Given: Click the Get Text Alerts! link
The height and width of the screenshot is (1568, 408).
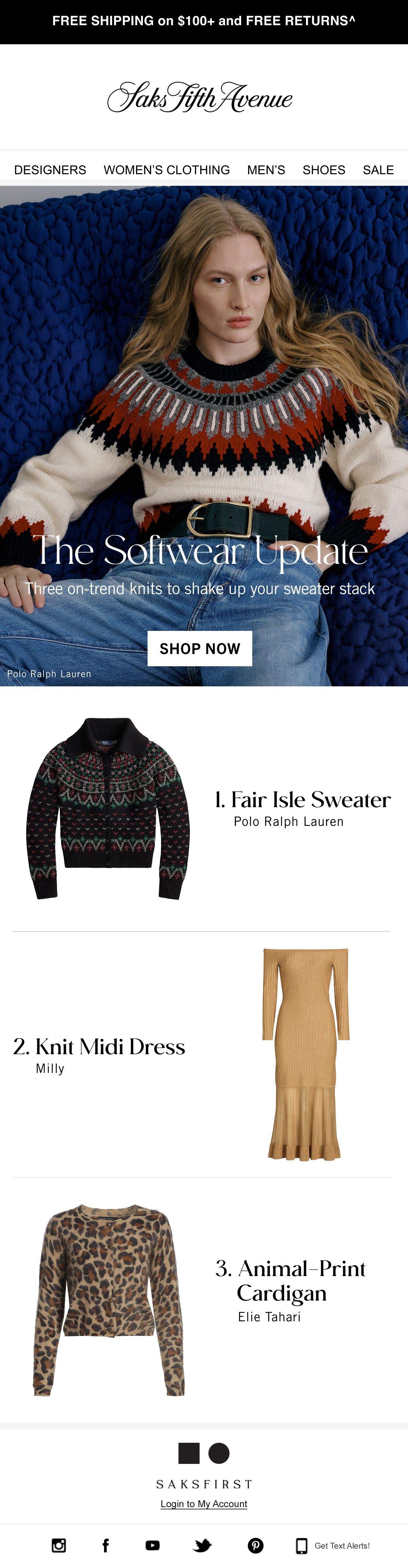Looking at the screenshot, I should (342, 1546).
